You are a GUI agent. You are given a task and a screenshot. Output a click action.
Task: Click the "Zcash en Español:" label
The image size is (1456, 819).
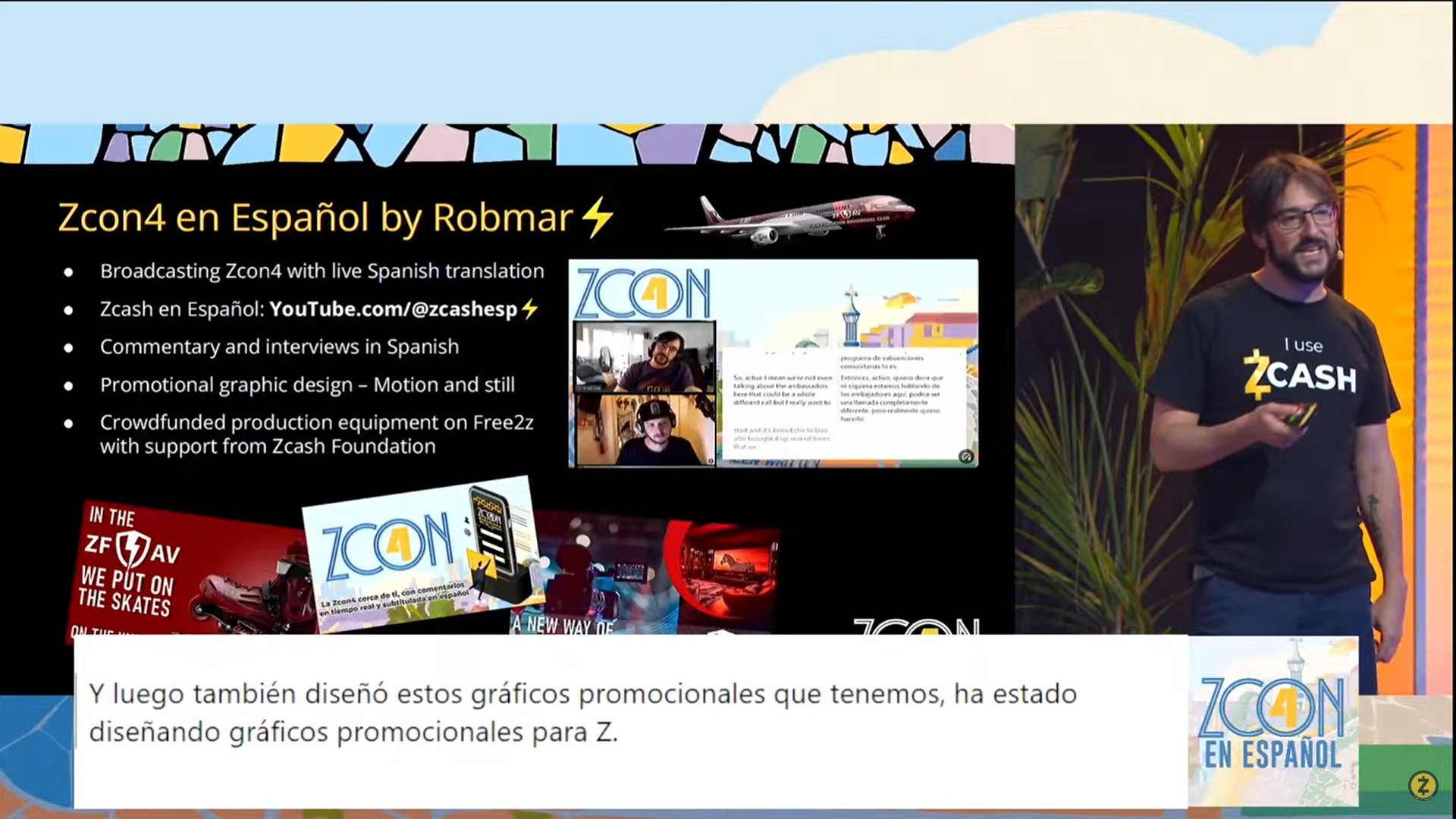click(x=182, y=309)
